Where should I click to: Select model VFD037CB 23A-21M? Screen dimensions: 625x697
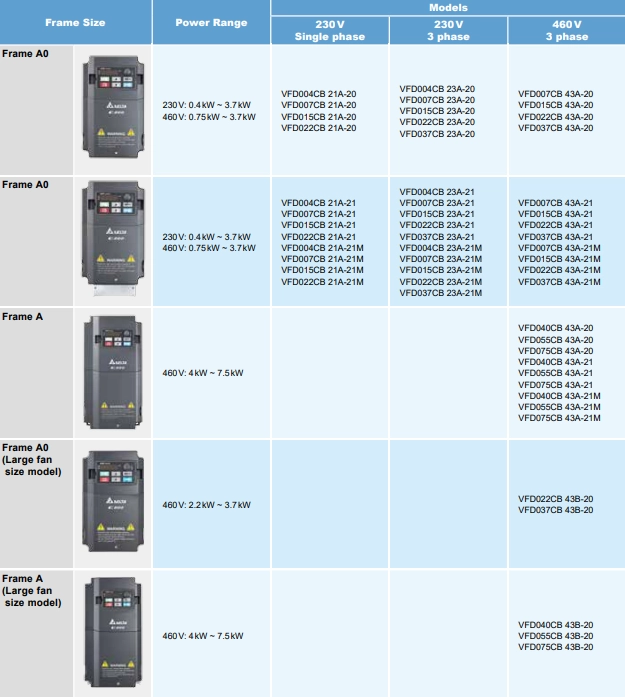click(441, 293)
